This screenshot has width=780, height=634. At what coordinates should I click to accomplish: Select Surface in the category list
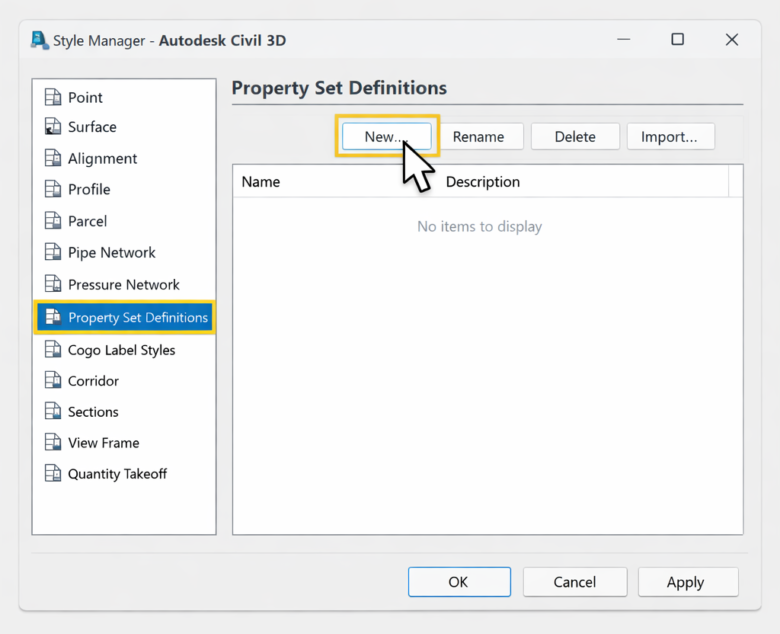coord(124,127)
